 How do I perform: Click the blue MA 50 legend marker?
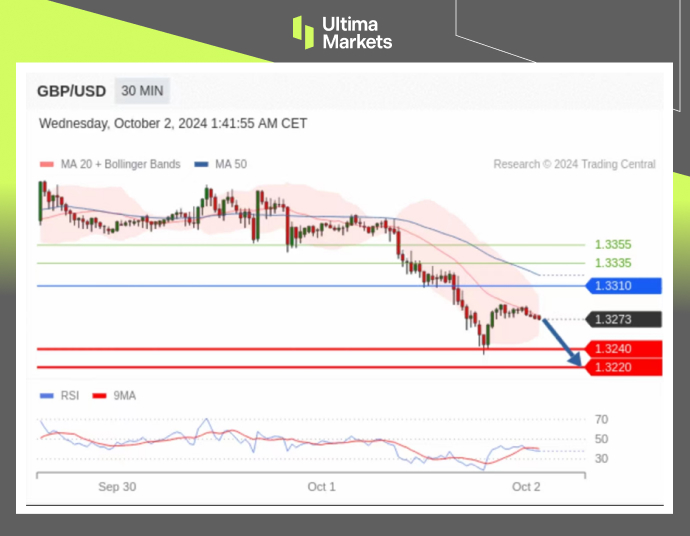201,164
